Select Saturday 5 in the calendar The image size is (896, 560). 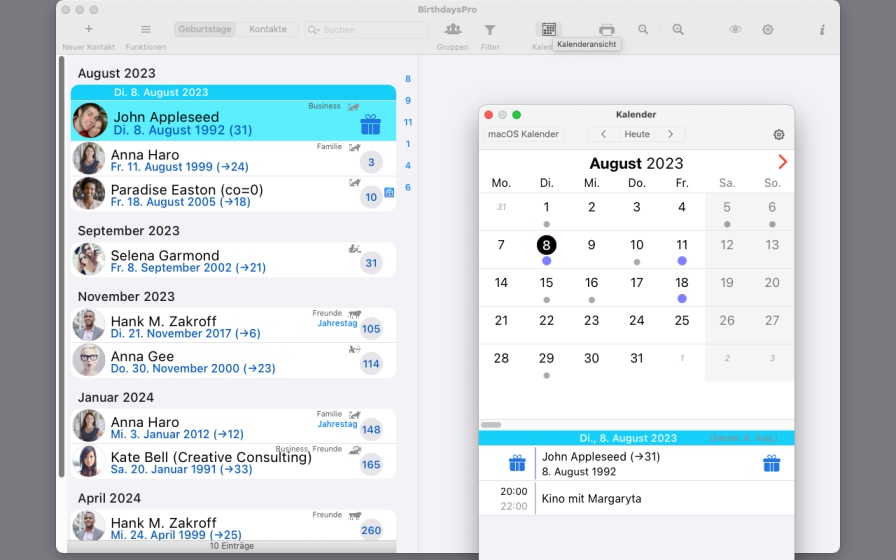pos(727,207)
